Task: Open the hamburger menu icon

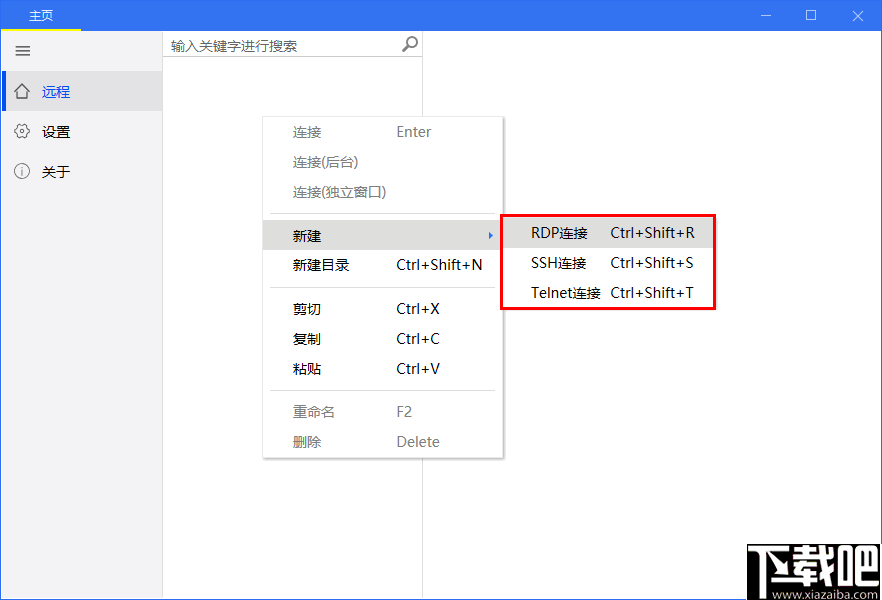Action: pyautogui.click(x=22, y=50)
